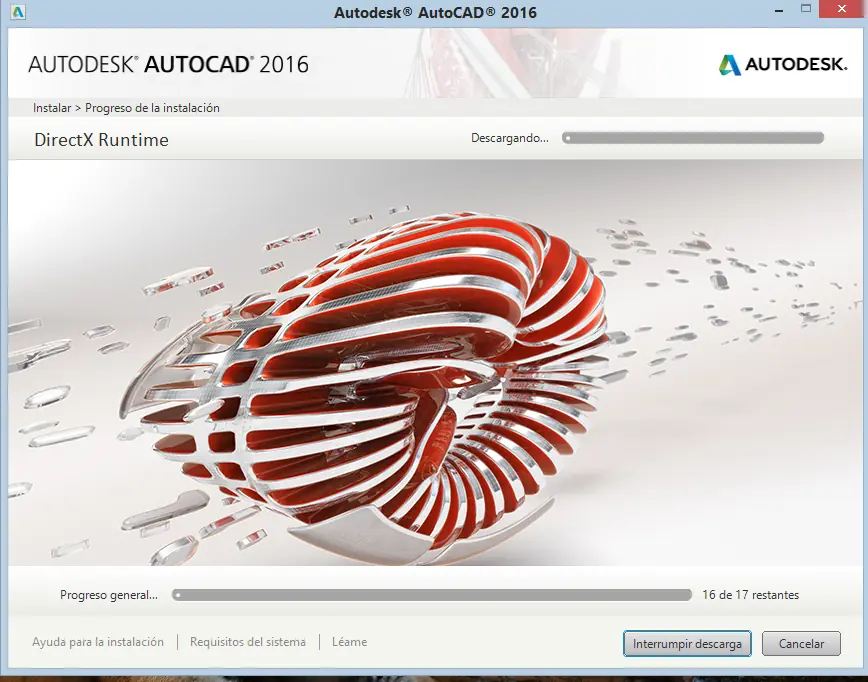The width and height of the screenshot is (868, 682).
Task: Open the Léame link
Action: 349,642
